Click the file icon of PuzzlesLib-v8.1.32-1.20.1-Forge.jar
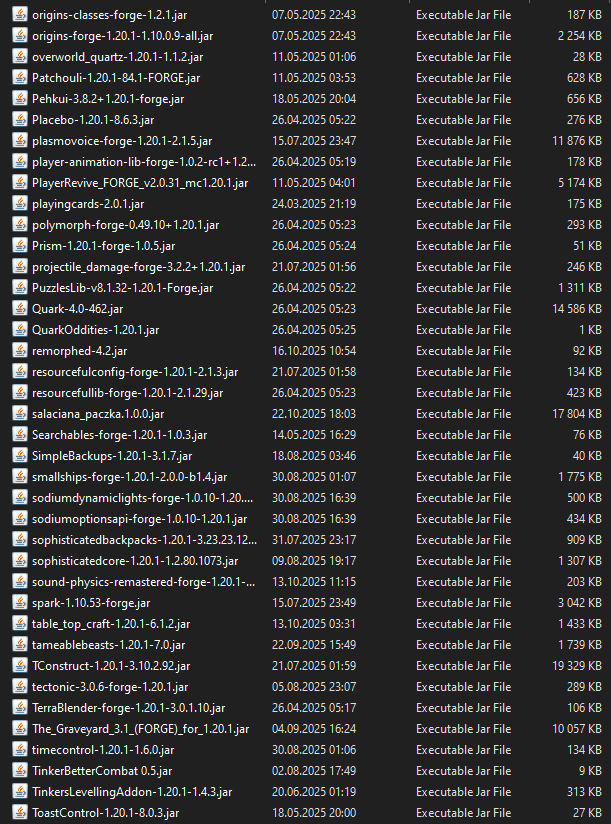611x824 pixels. 19,288
